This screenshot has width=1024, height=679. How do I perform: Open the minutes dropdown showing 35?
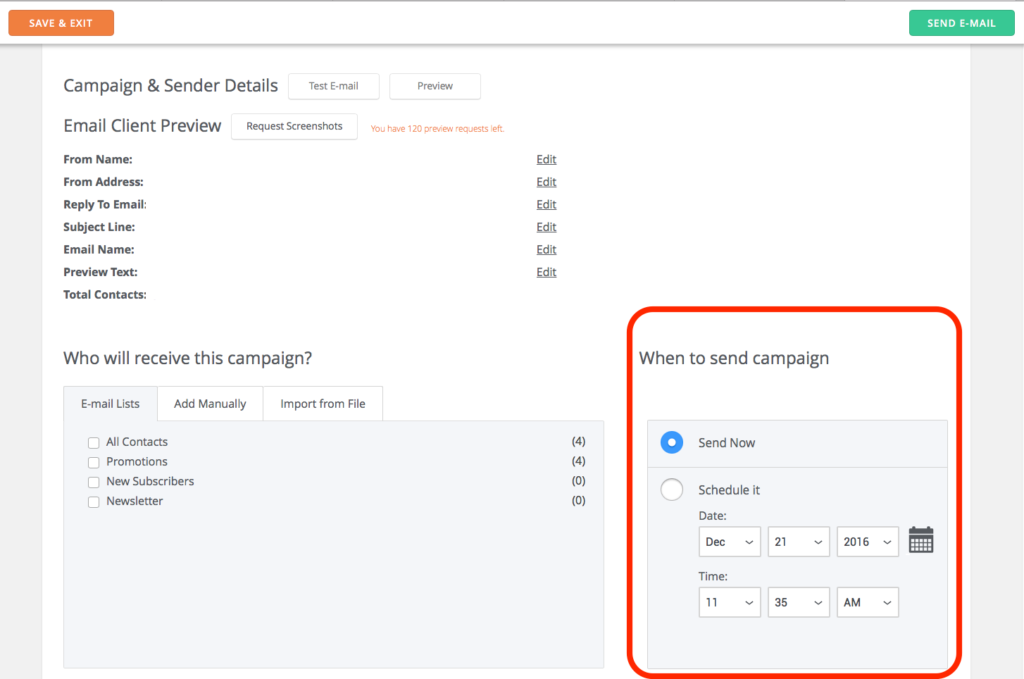[798, 602]
